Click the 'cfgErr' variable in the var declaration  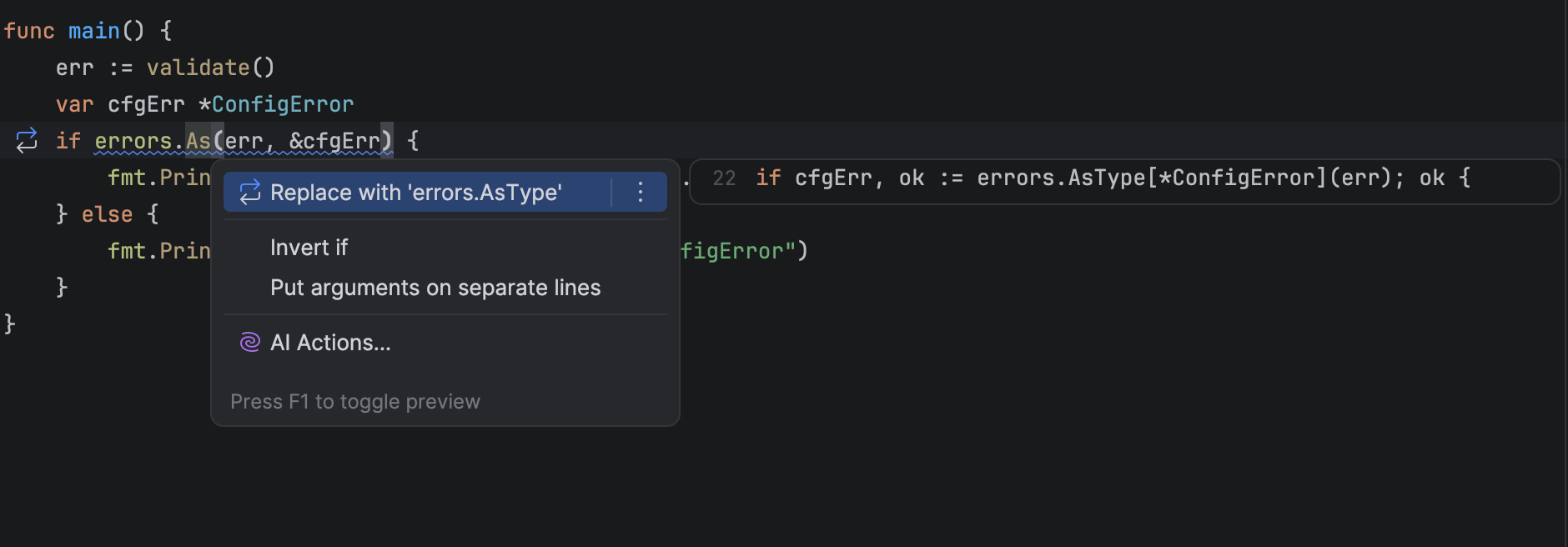click(146, 104)
